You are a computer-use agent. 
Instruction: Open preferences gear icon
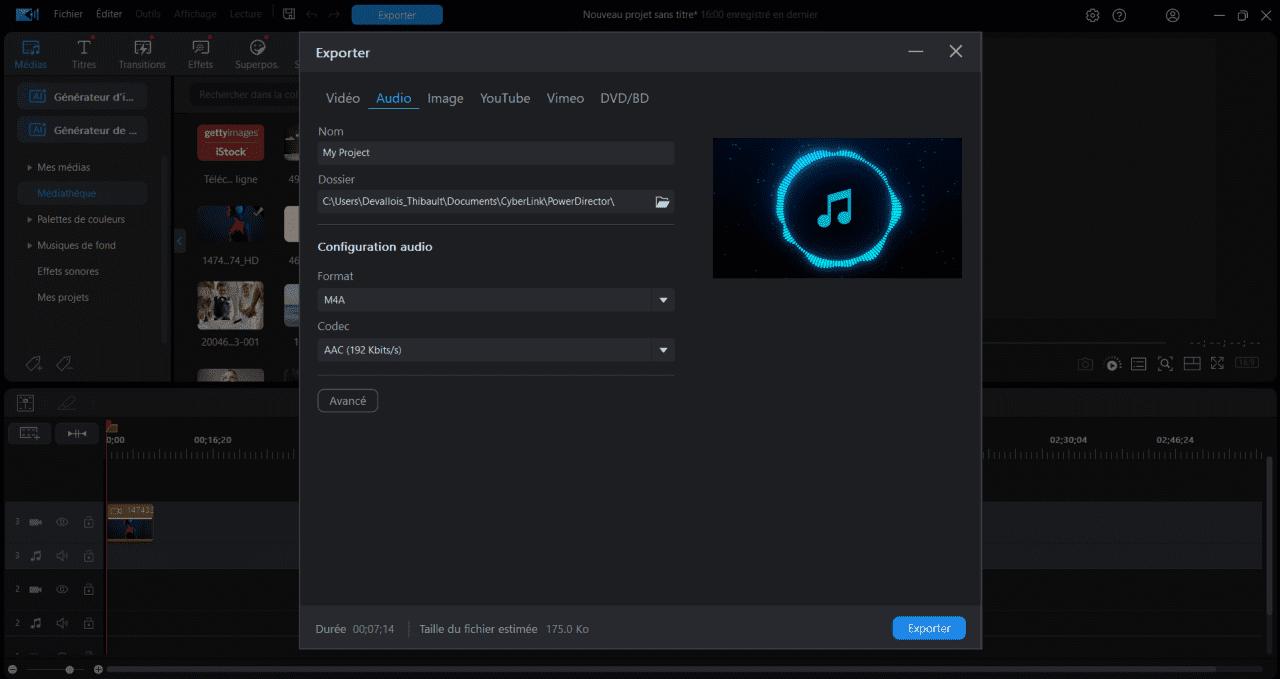click(1092, 15)
